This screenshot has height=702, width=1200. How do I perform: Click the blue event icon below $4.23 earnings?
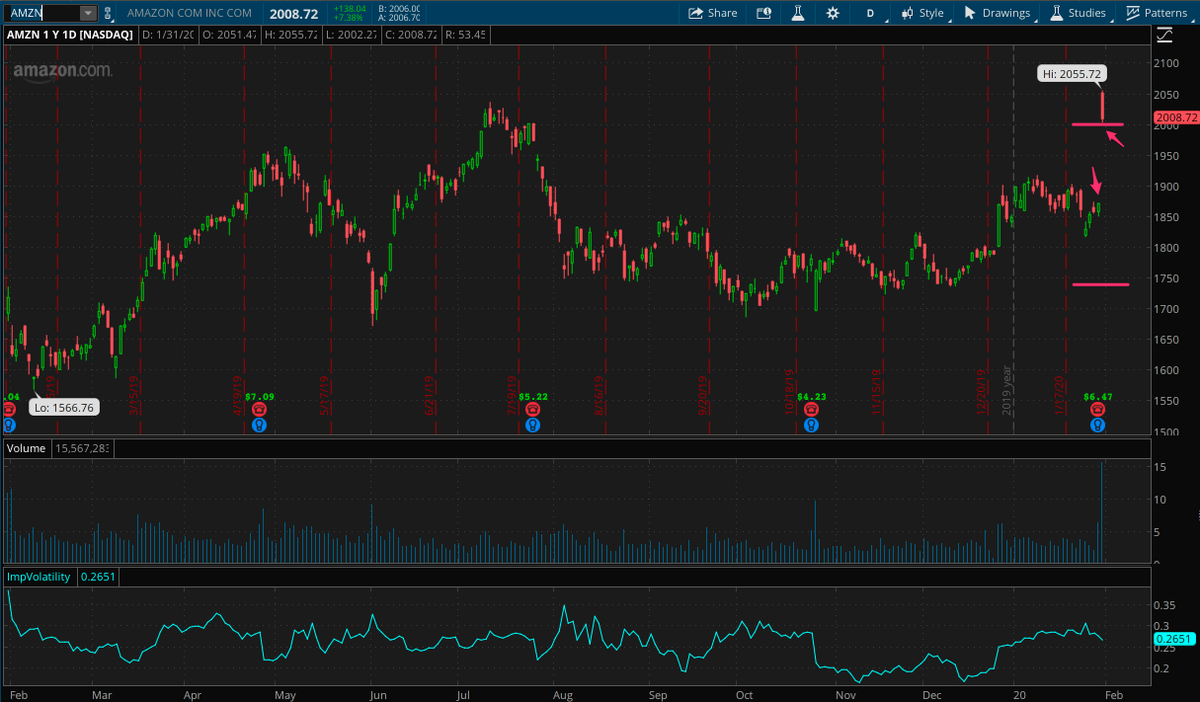coord(810,424)
